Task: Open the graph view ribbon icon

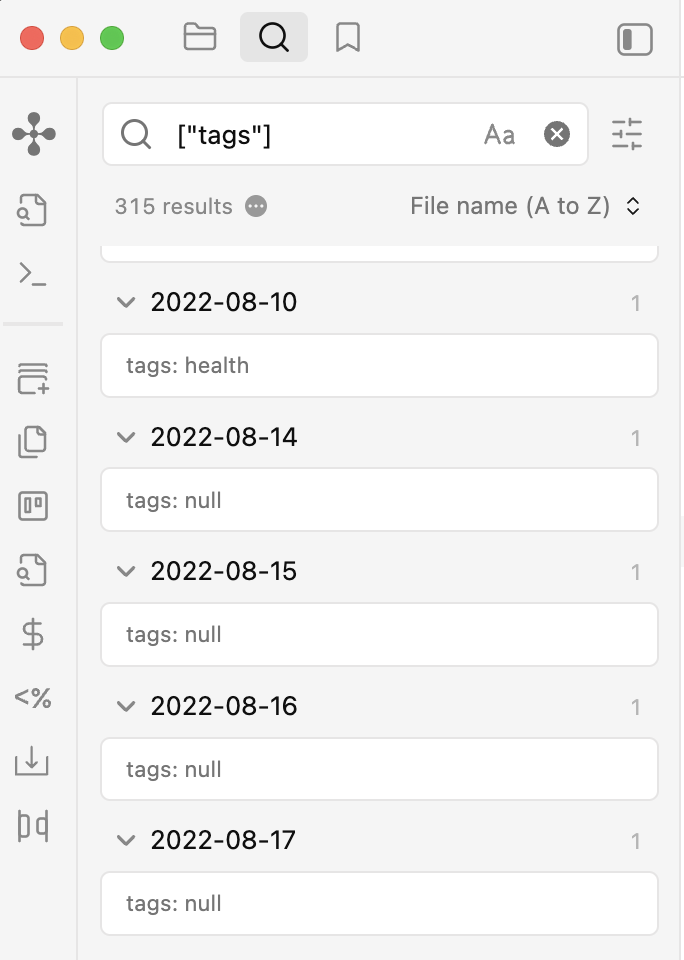Action: [34, 133]
